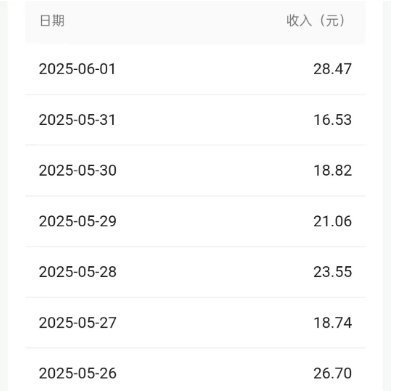Click middle of the 2025-05-27 row
Image resolution: width=395 pixels, height=391 pixels.
coord(195,323)
